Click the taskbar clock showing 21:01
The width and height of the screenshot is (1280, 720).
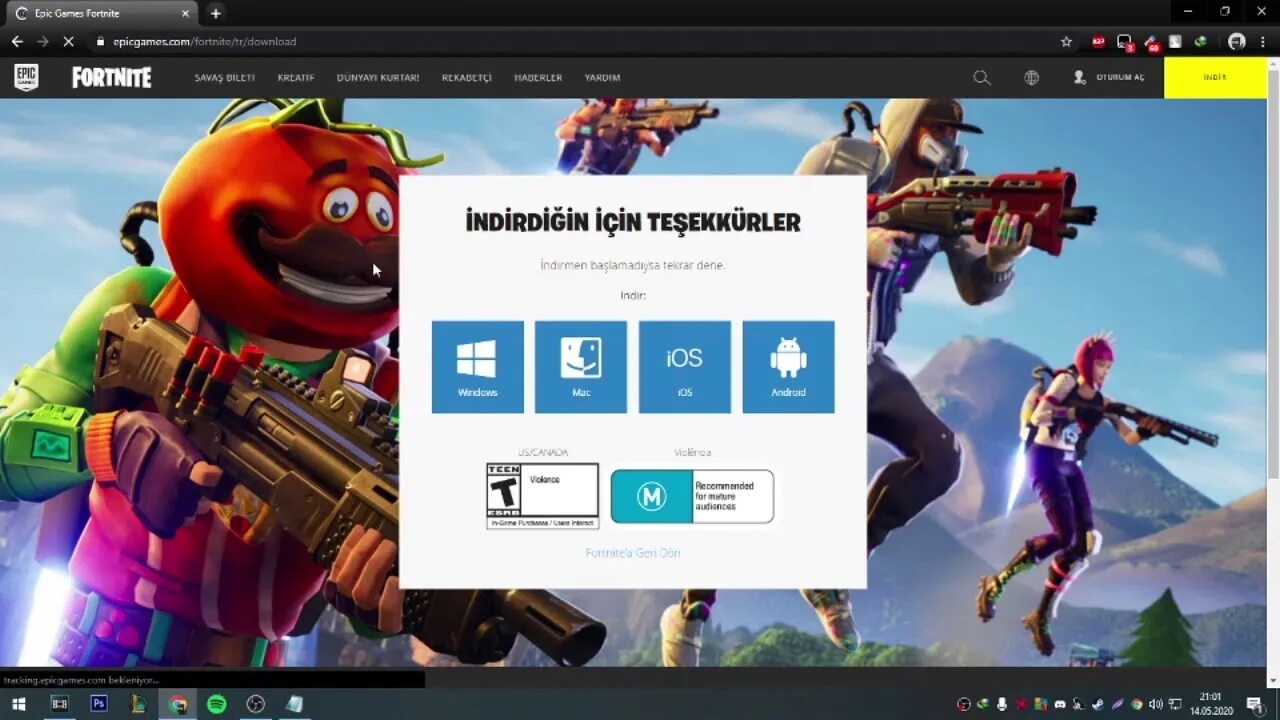1211,704
